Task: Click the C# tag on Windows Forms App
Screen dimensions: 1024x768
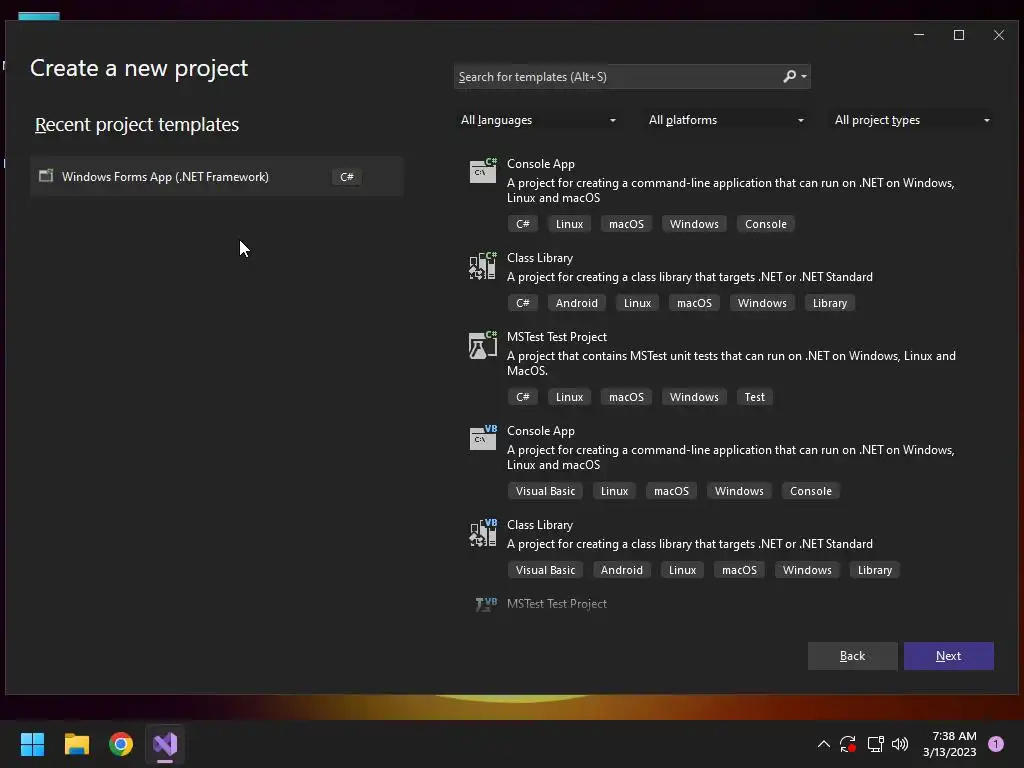Action: click(347, 177)
